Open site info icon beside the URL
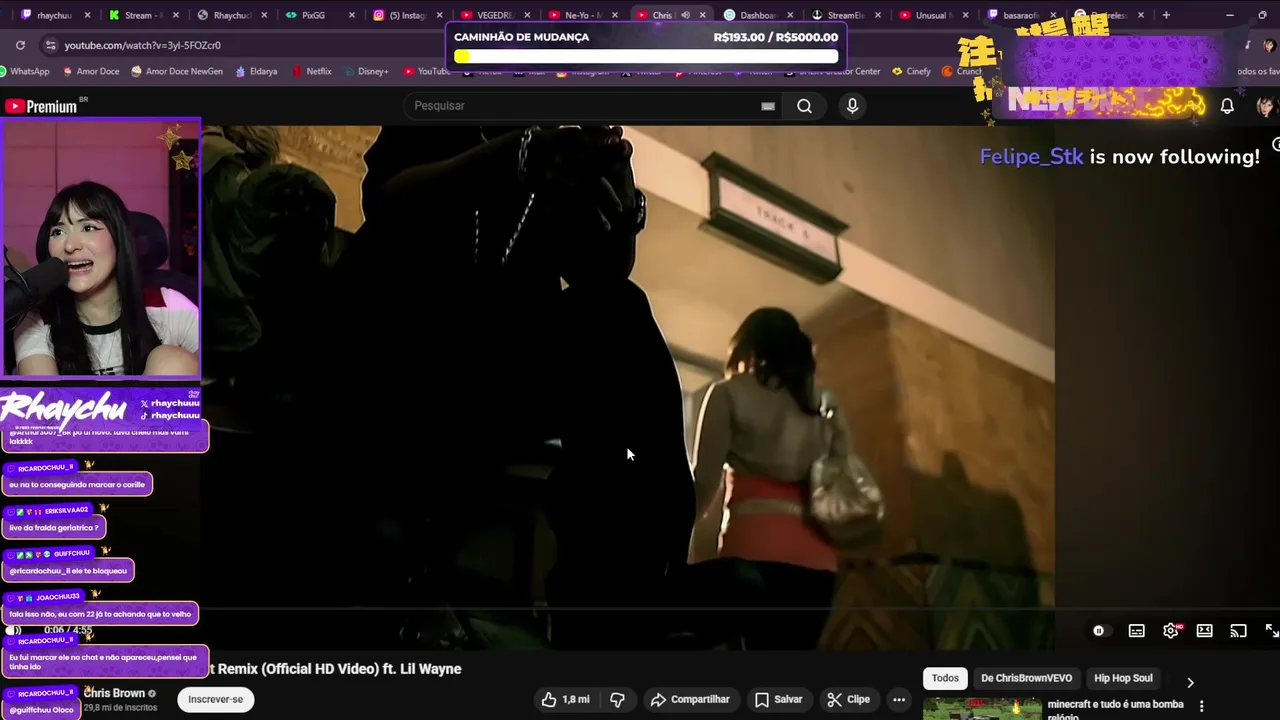The image size is (1280, 720). (x=50, y=45)
